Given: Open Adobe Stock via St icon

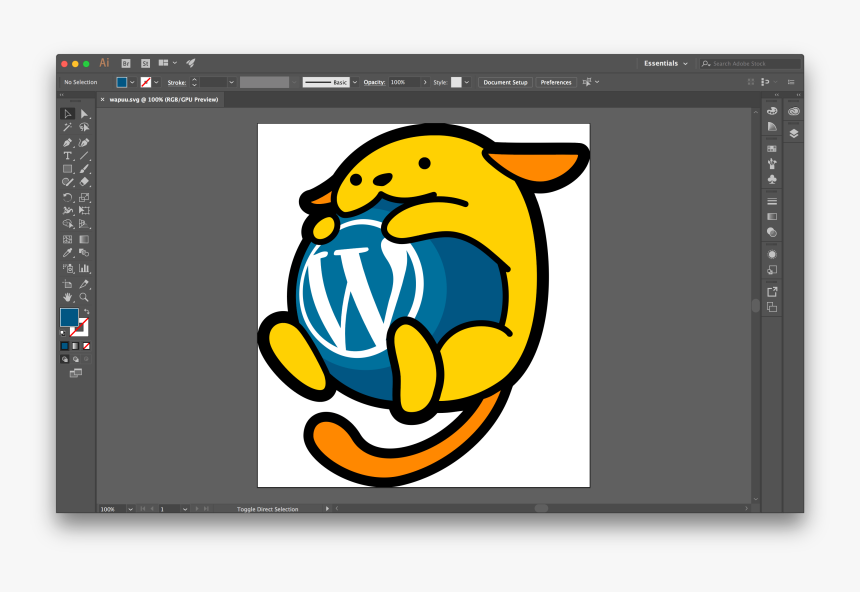Looking at the screenshot, I should tap(145, 64).
